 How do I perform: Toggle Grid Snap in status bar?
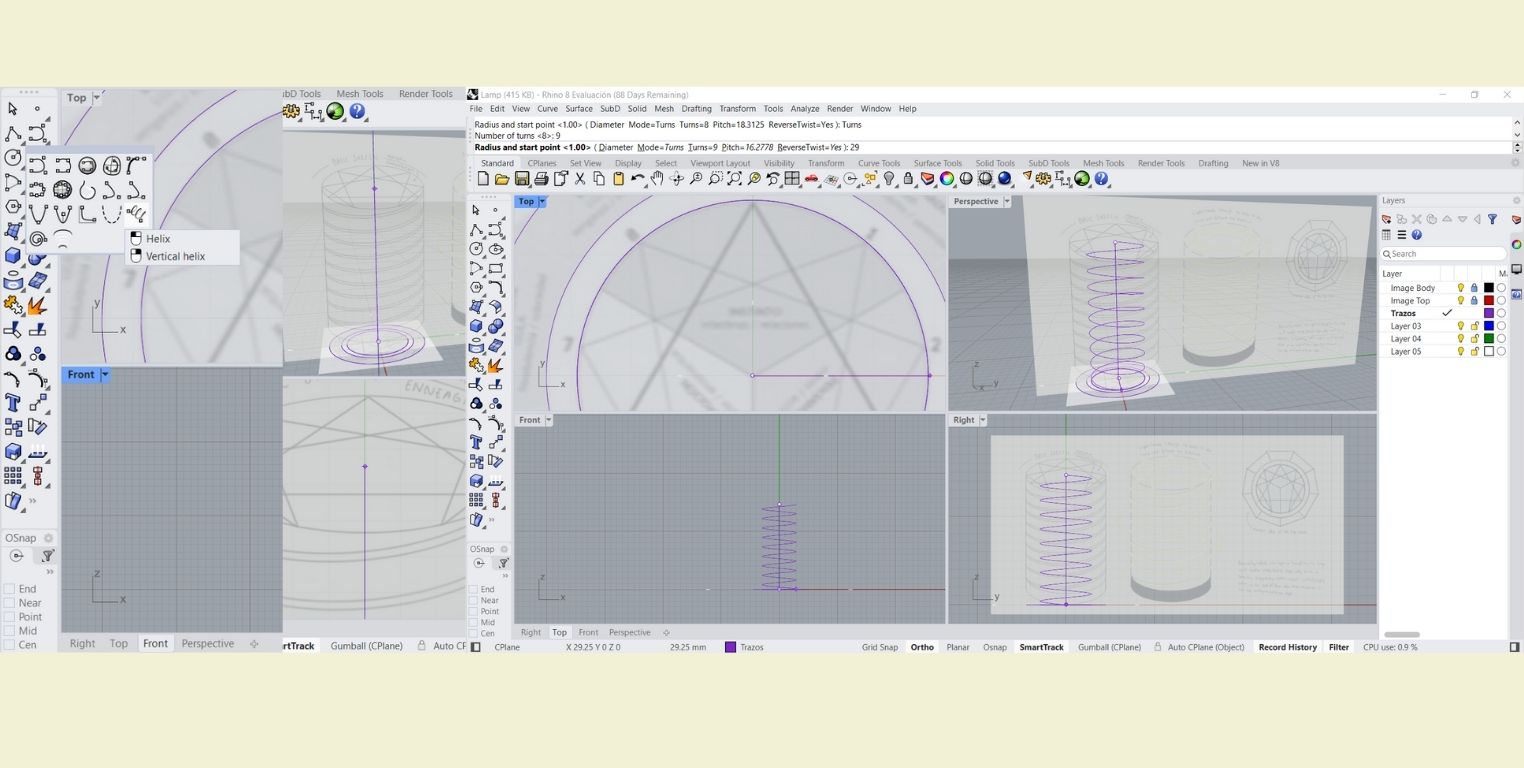click(x=880, y=647)
